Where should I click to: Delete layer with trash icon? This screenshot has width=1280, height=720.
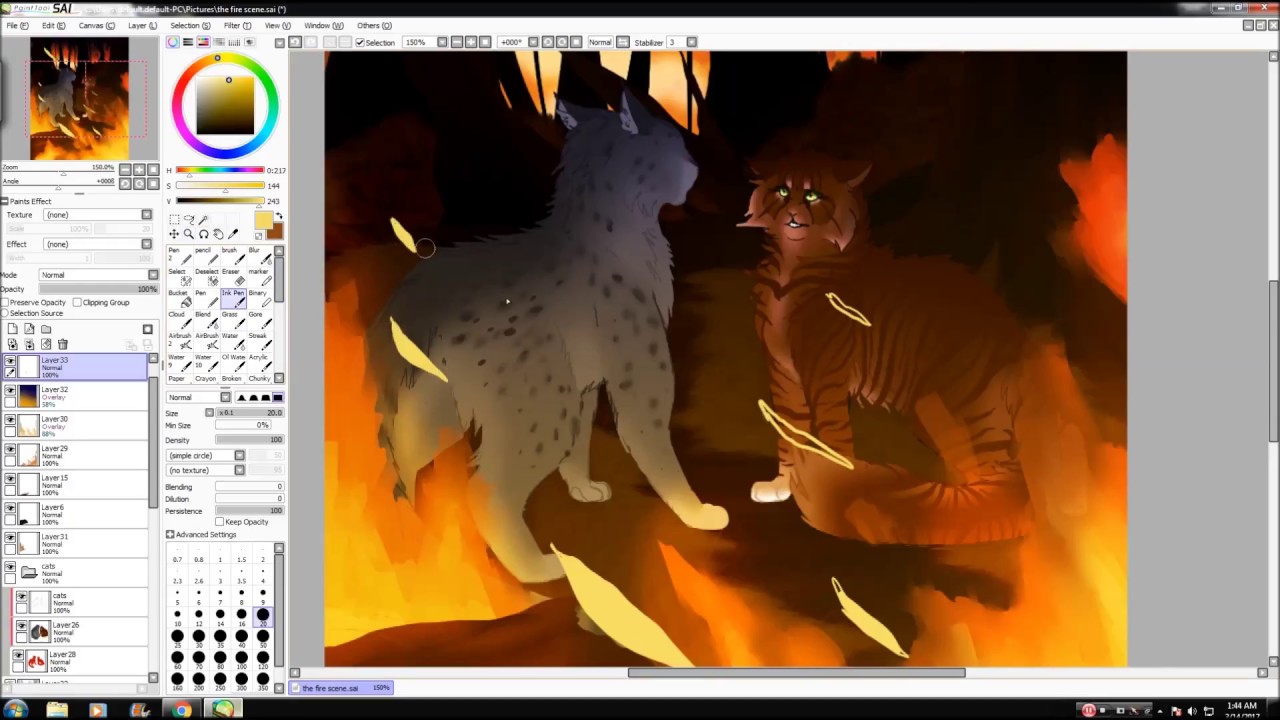click(63, 344)
